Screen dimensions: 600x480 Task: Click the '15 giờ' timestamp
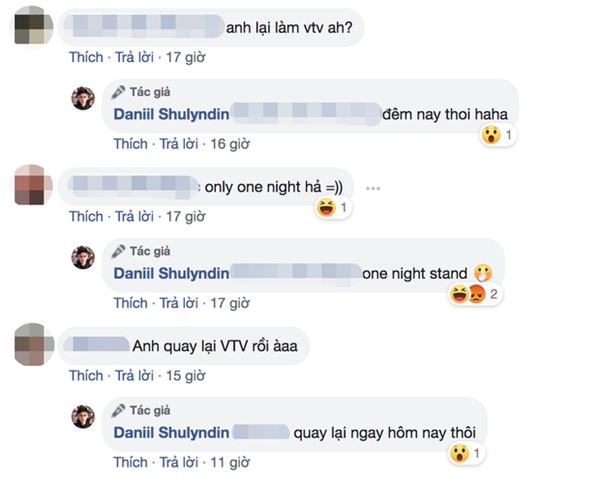click(186, 376)
